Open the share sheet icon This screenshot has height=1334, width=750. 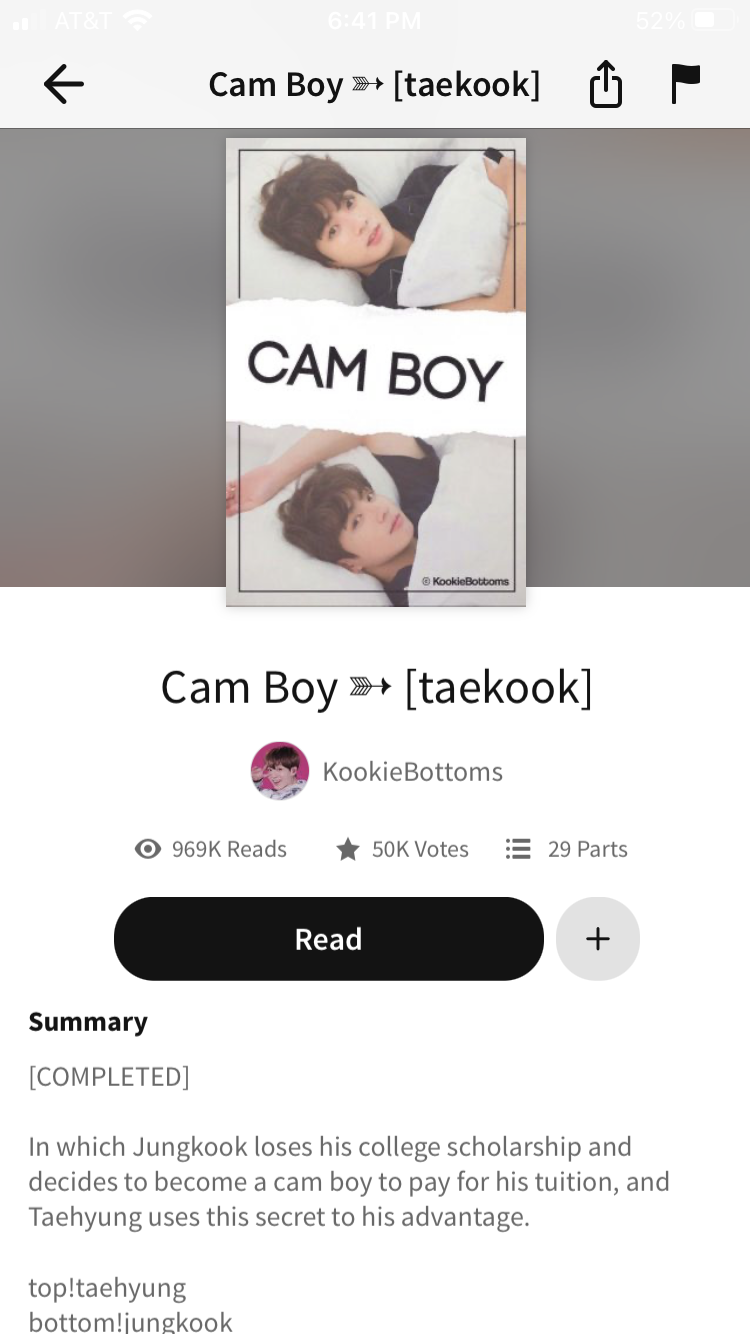tap(605, 84)
